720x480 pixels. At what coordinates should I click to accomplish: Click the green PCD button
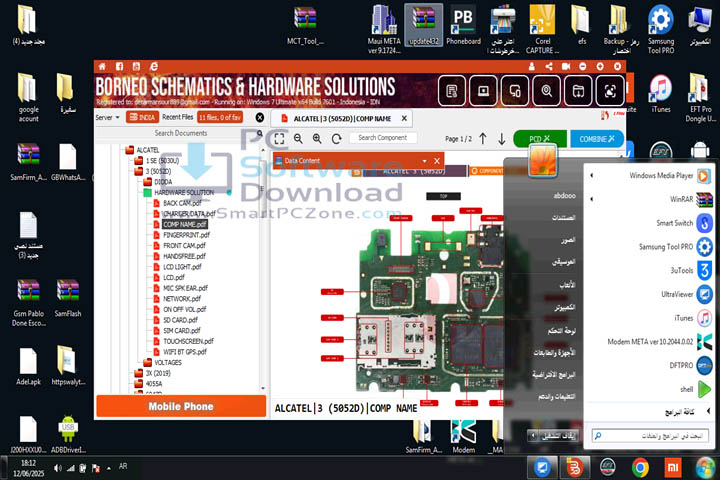pos(540,139)
